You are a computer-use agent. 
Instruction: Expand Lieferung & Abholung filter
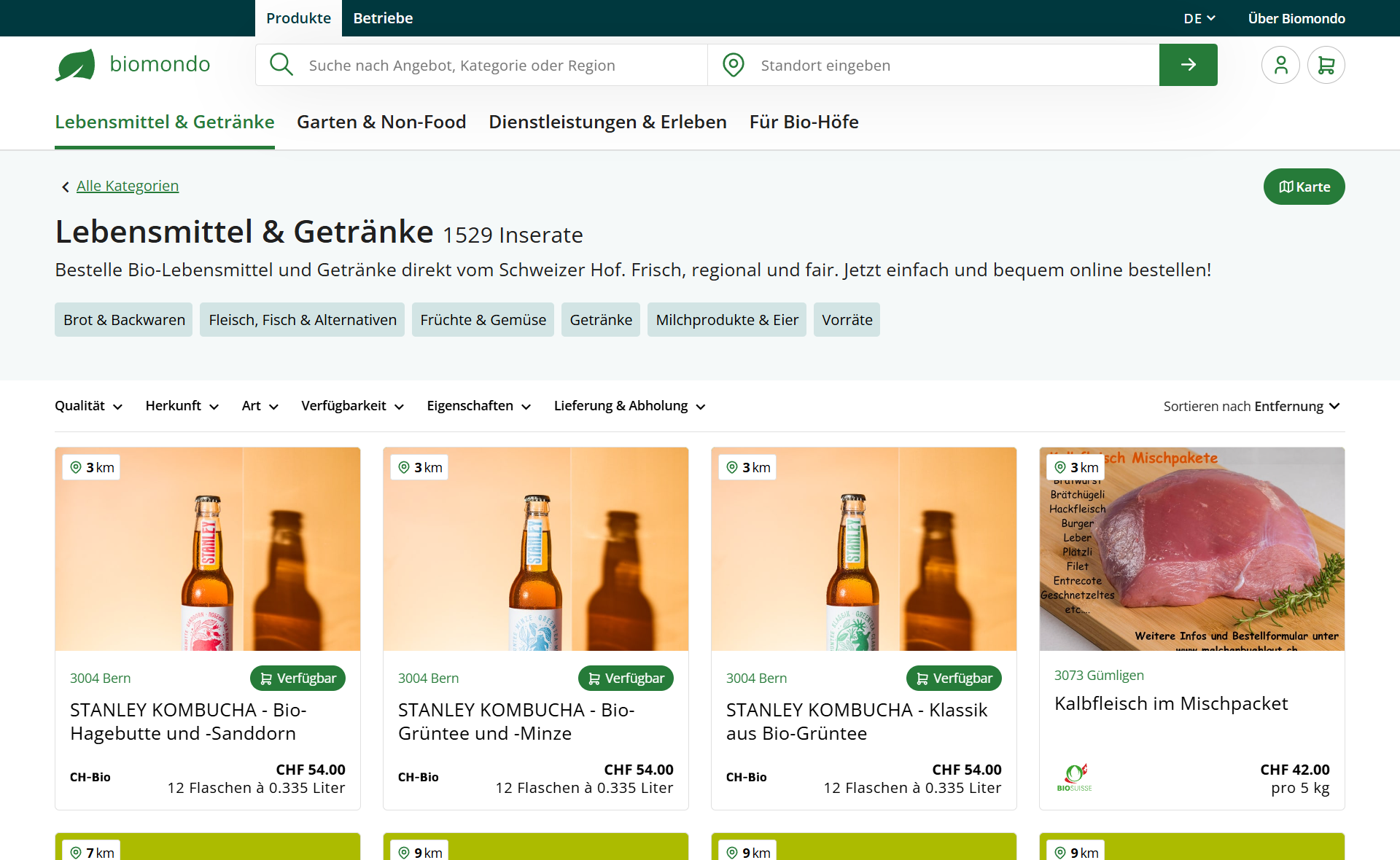click(x=629, y=406)
